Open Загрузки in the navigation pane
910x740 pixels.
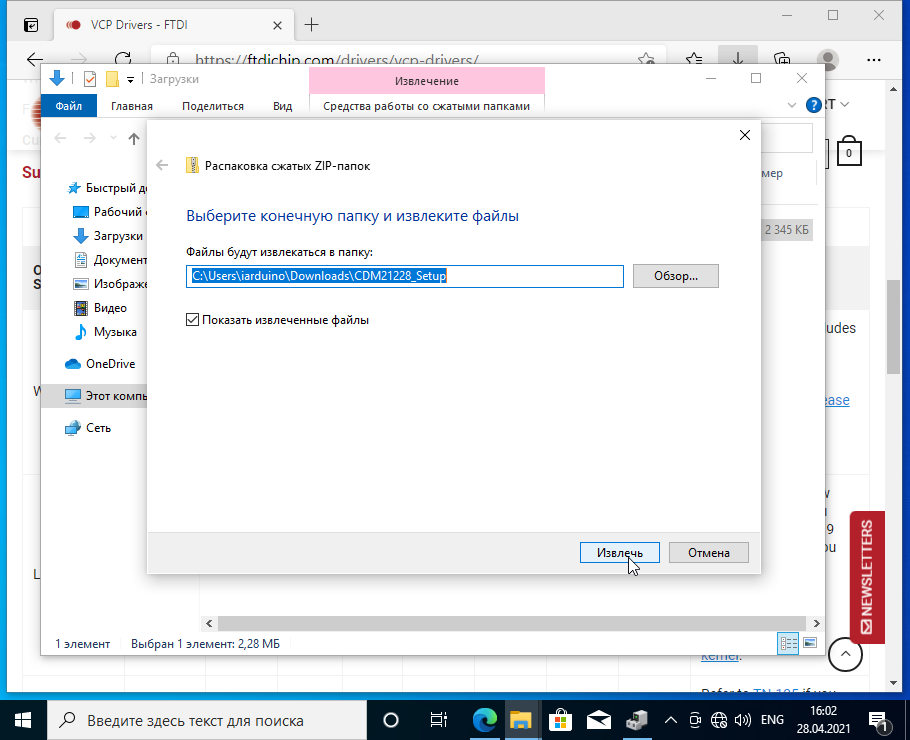pyautogui.click(x=108, y=236)
